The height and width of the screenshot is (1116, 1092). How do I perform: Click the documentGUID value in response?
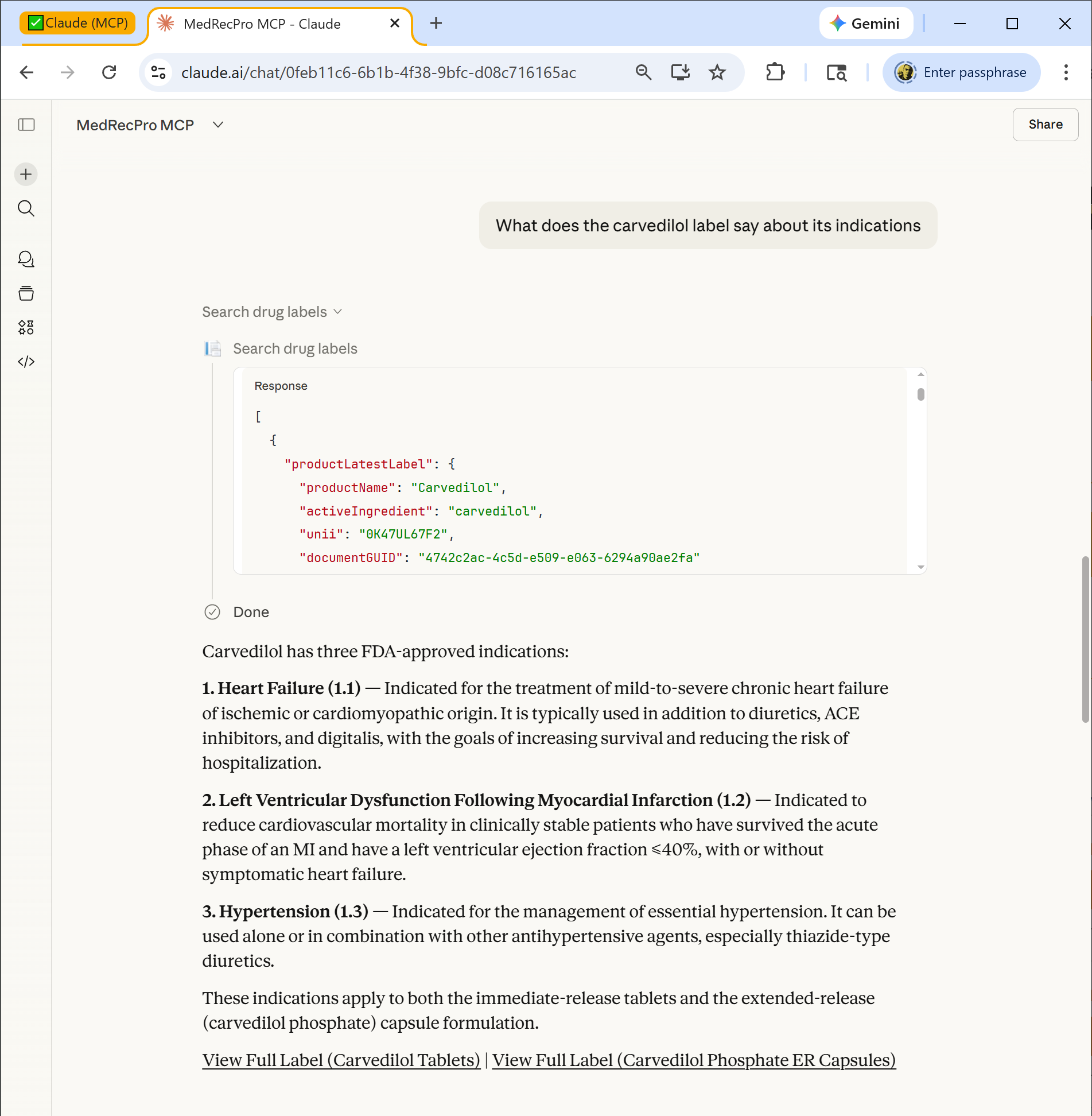click(x=559, y=558)
